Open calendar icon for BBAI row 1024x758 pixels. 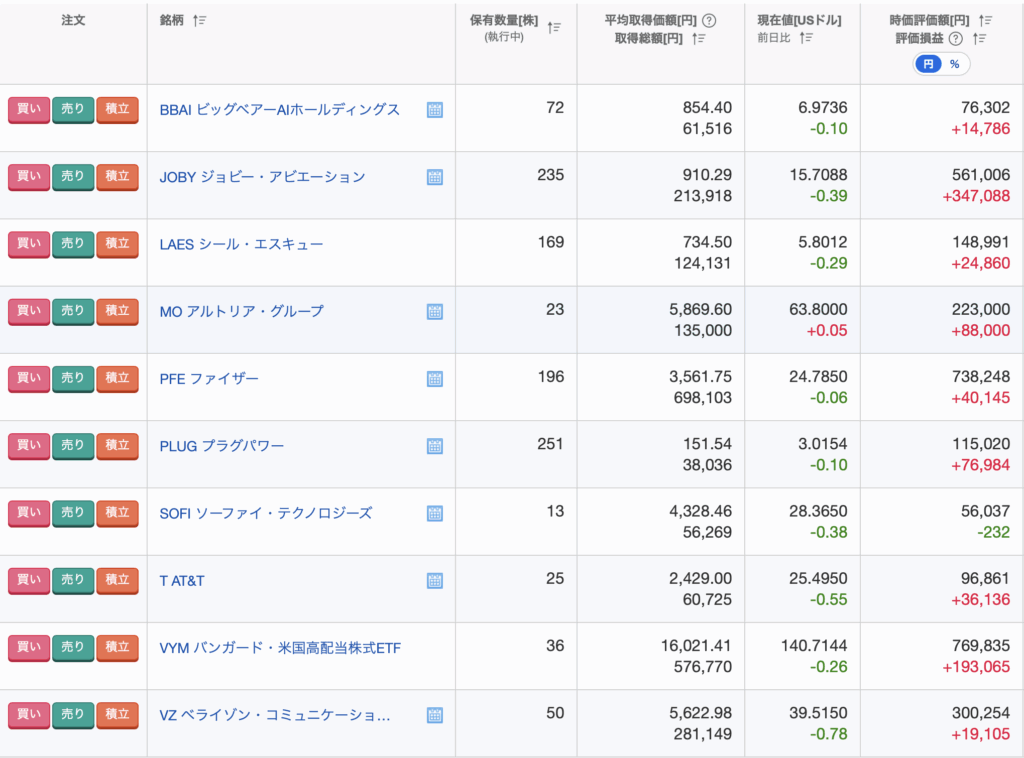point(435,110)
